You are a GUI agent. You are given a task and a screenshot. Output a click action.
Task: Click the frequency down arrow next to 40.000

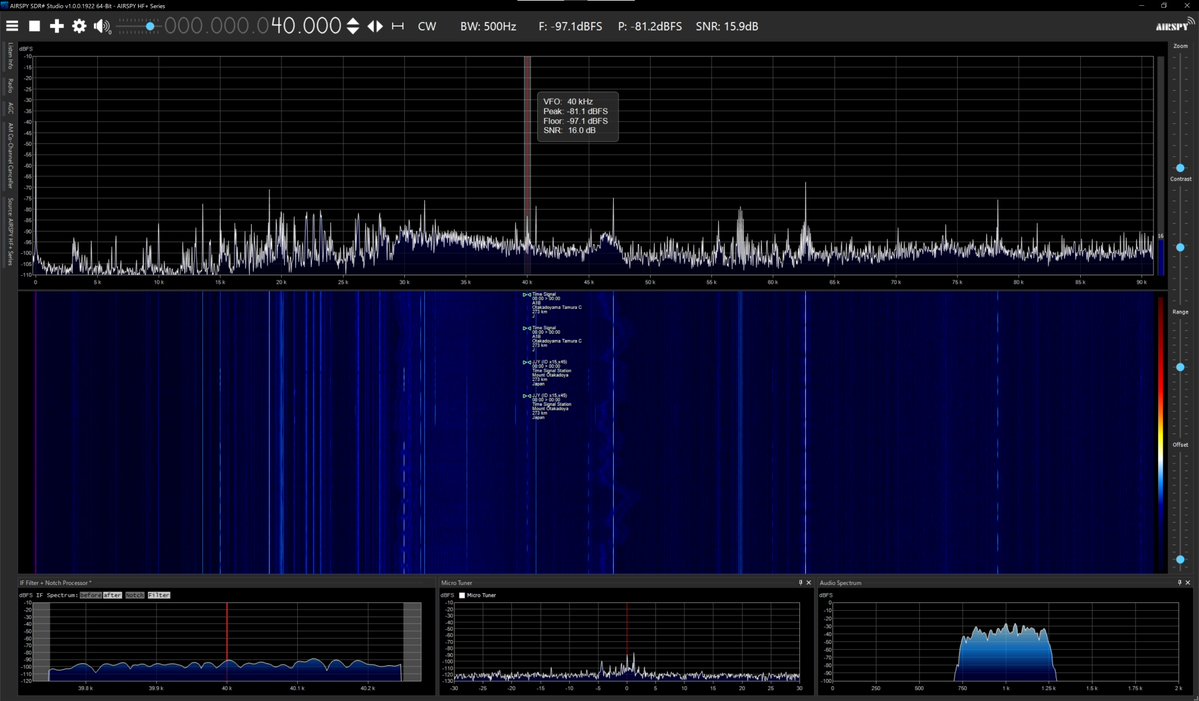pos(353,31)
